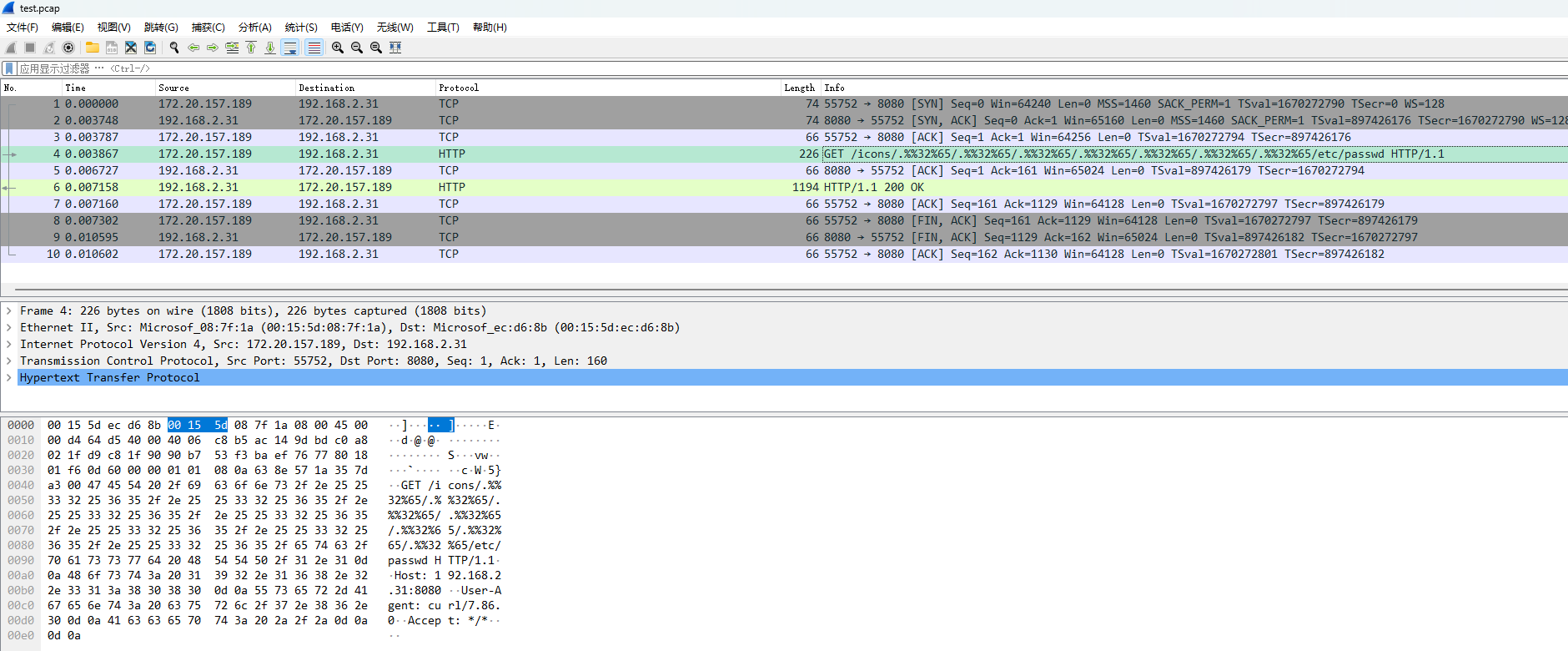The image size is (1568, 651).
Task: Zoom in on packet text
Action: coord(338,48)
